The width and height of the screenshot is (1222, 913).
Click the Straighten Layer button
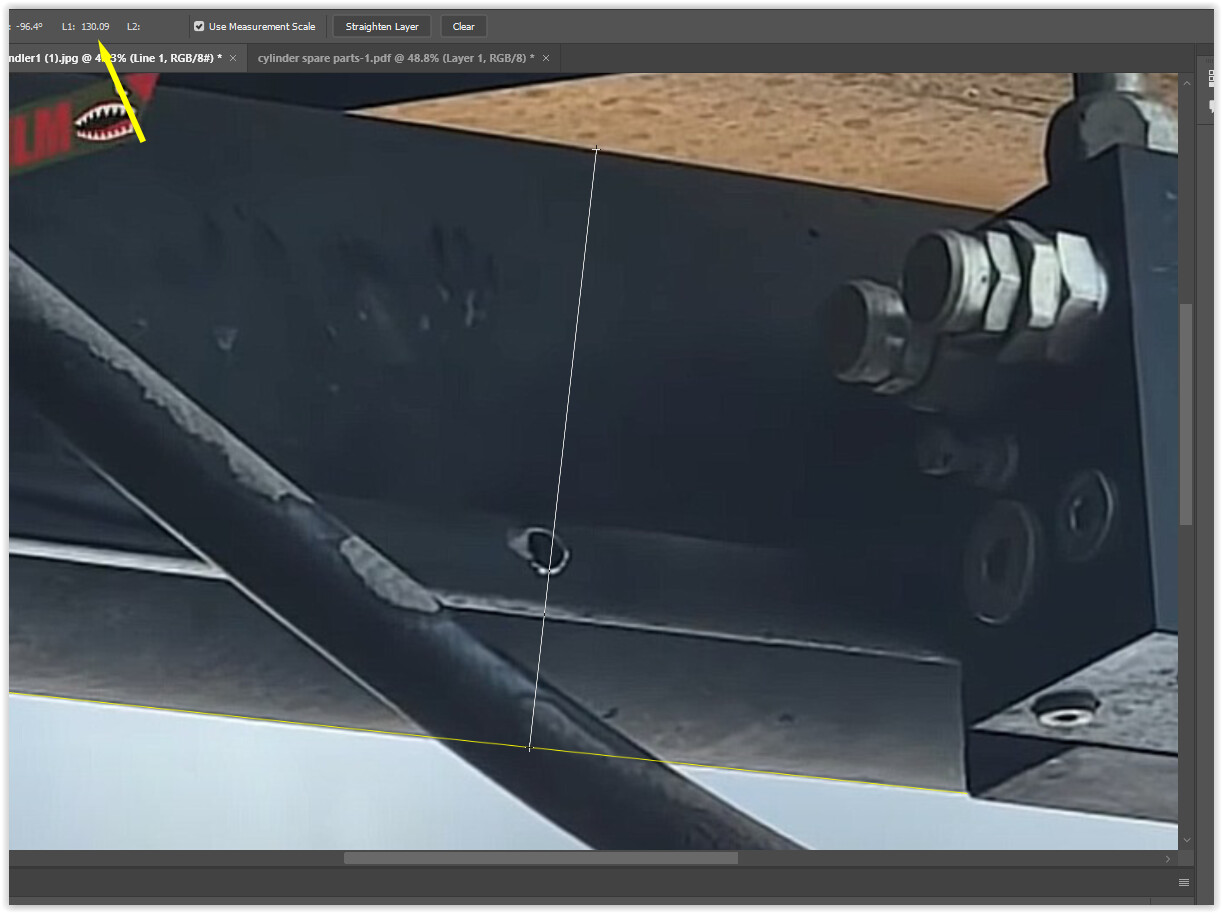382,27
